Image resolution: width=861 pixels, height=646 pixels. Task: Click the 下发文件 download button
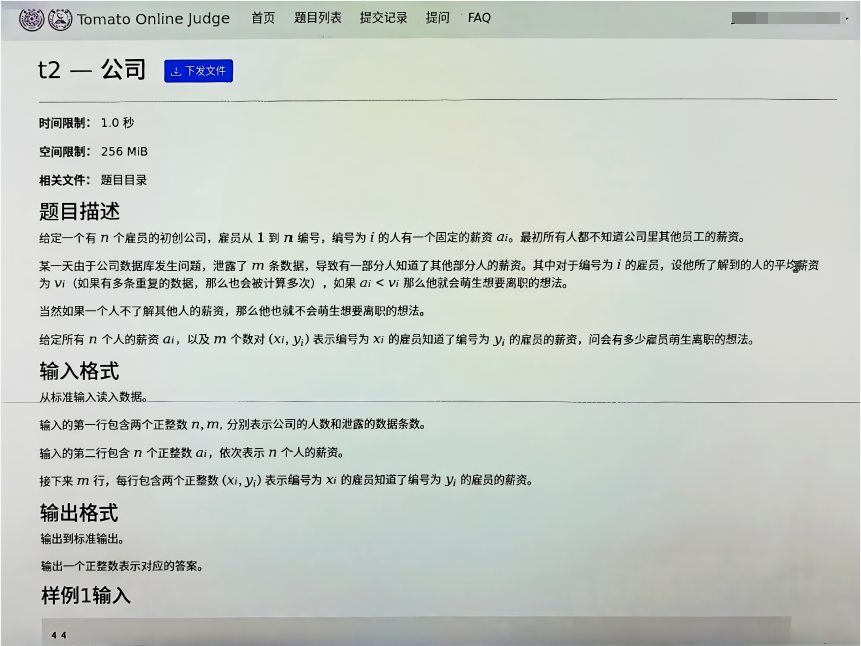(x=198, y=71)
